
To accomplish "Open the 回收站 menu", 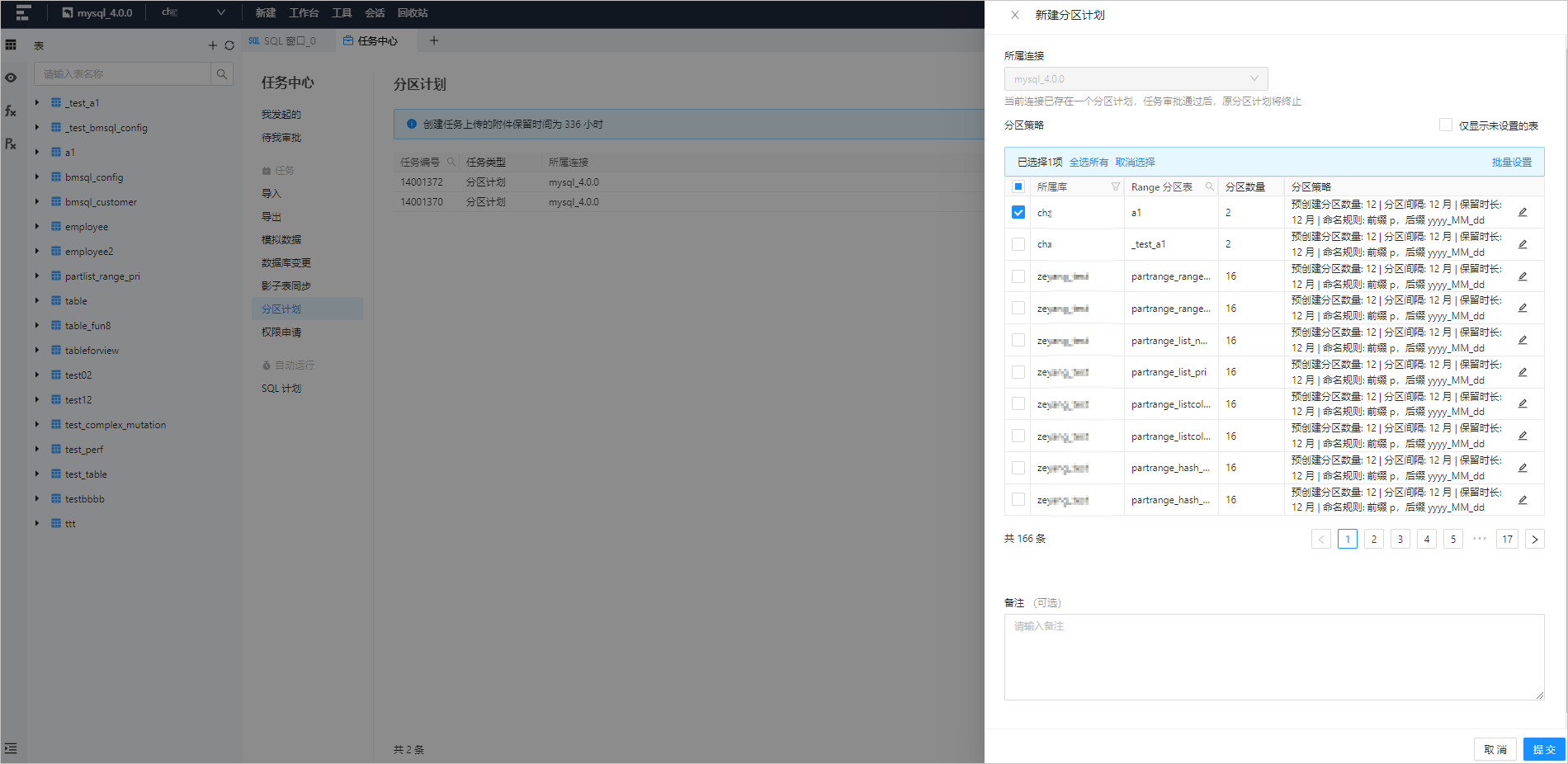I will 413,12.
